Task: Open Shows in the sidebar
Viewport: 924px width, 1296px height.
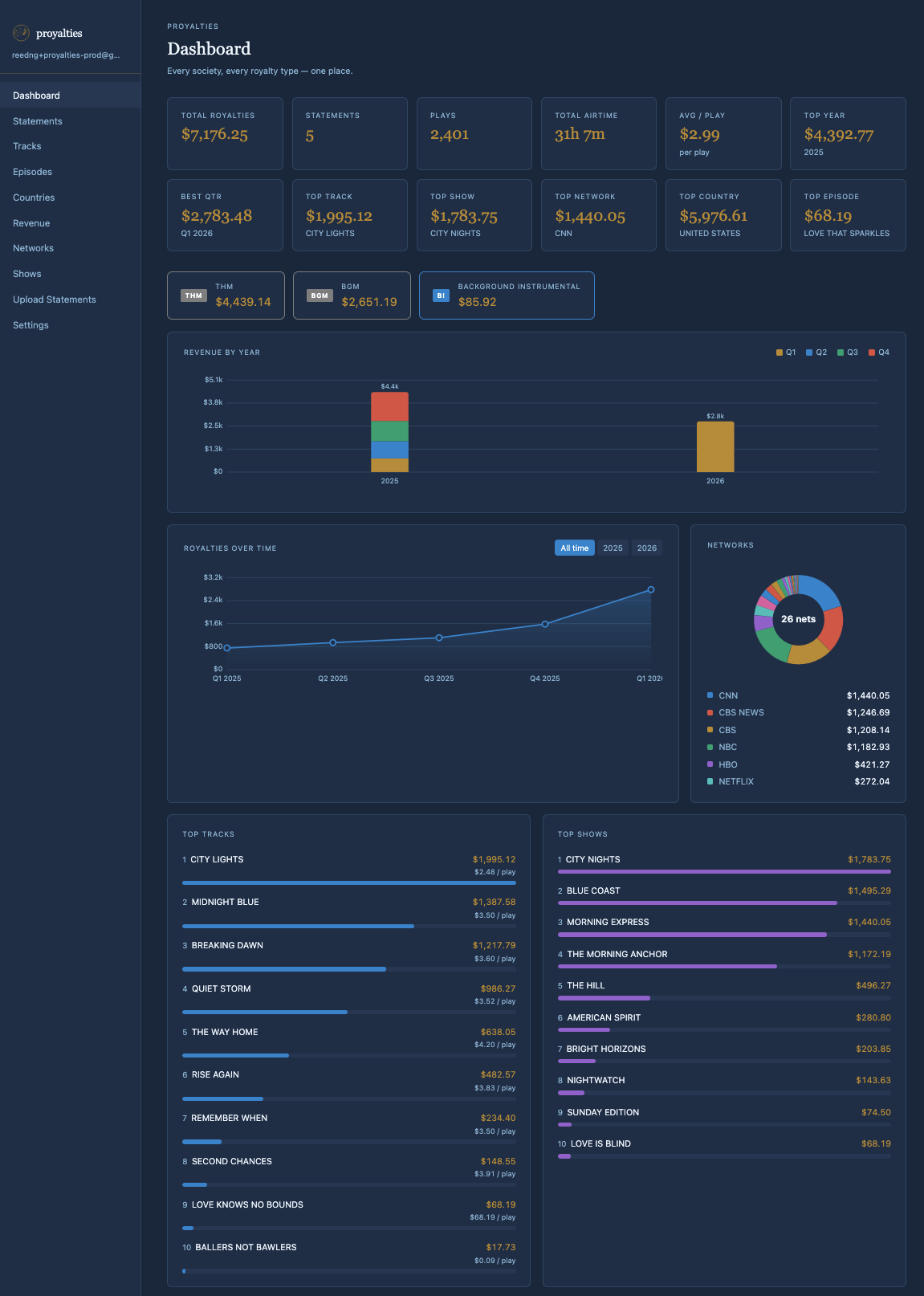Action: tap(70, 274)
